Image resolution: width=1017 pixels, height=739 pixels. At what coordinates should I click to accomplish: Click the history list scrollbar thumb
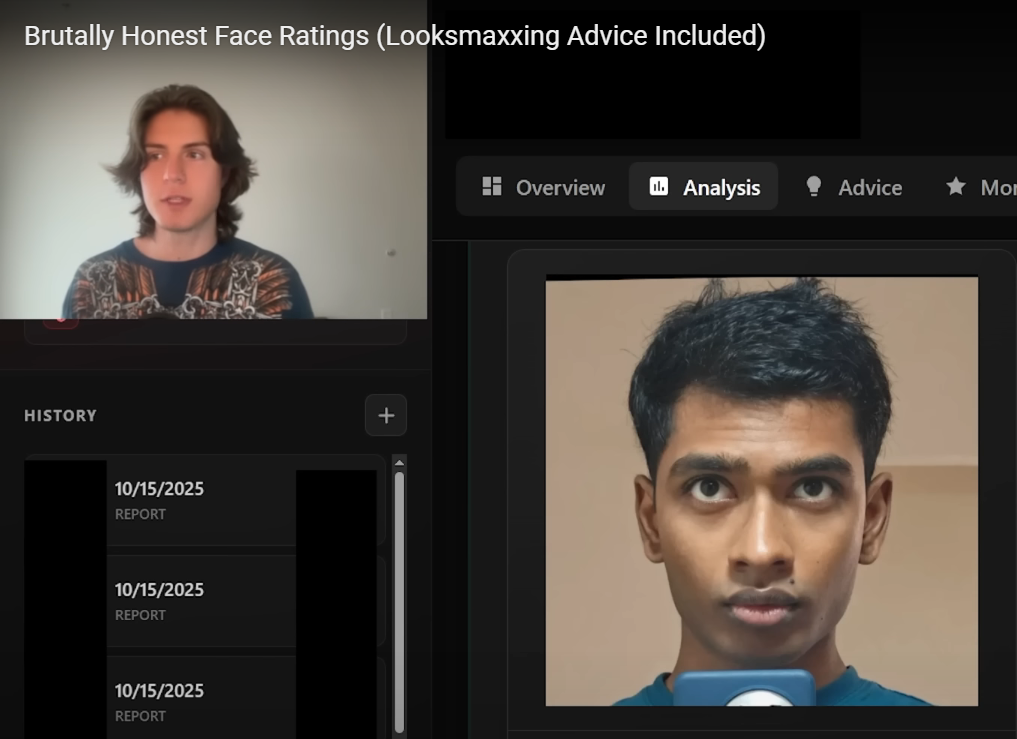point(400,600)
